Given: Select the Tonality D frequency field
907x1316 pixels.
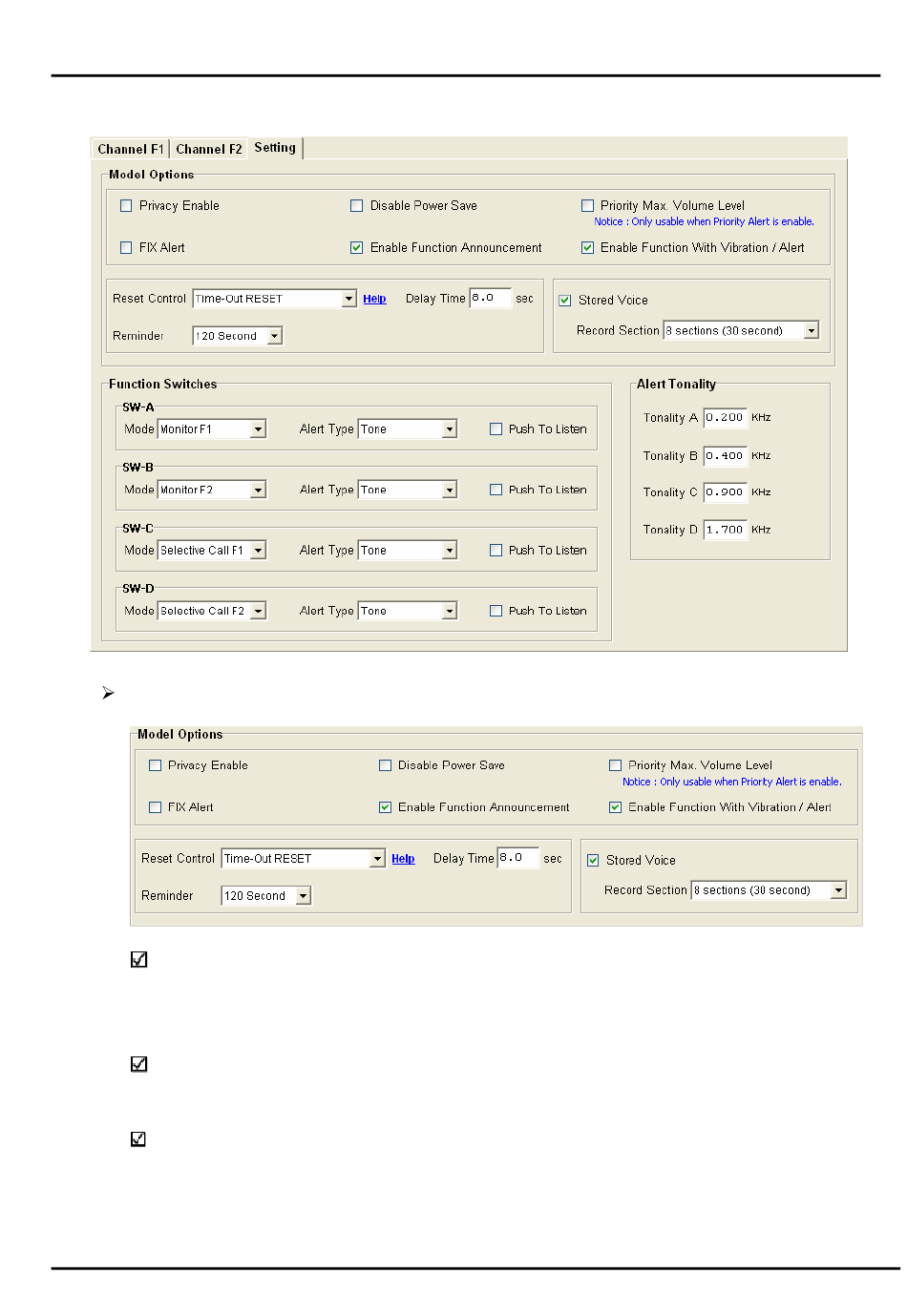Looking at the screenshot, I should click(x=725, y=530).
